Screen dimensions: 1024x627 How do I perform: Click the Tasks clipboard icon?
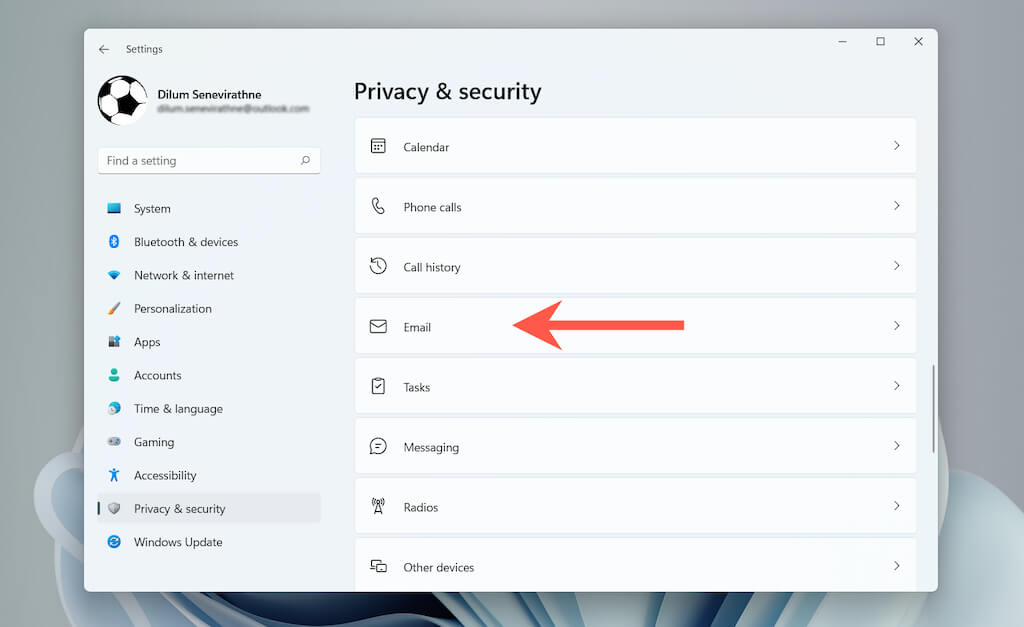[378, 386]
